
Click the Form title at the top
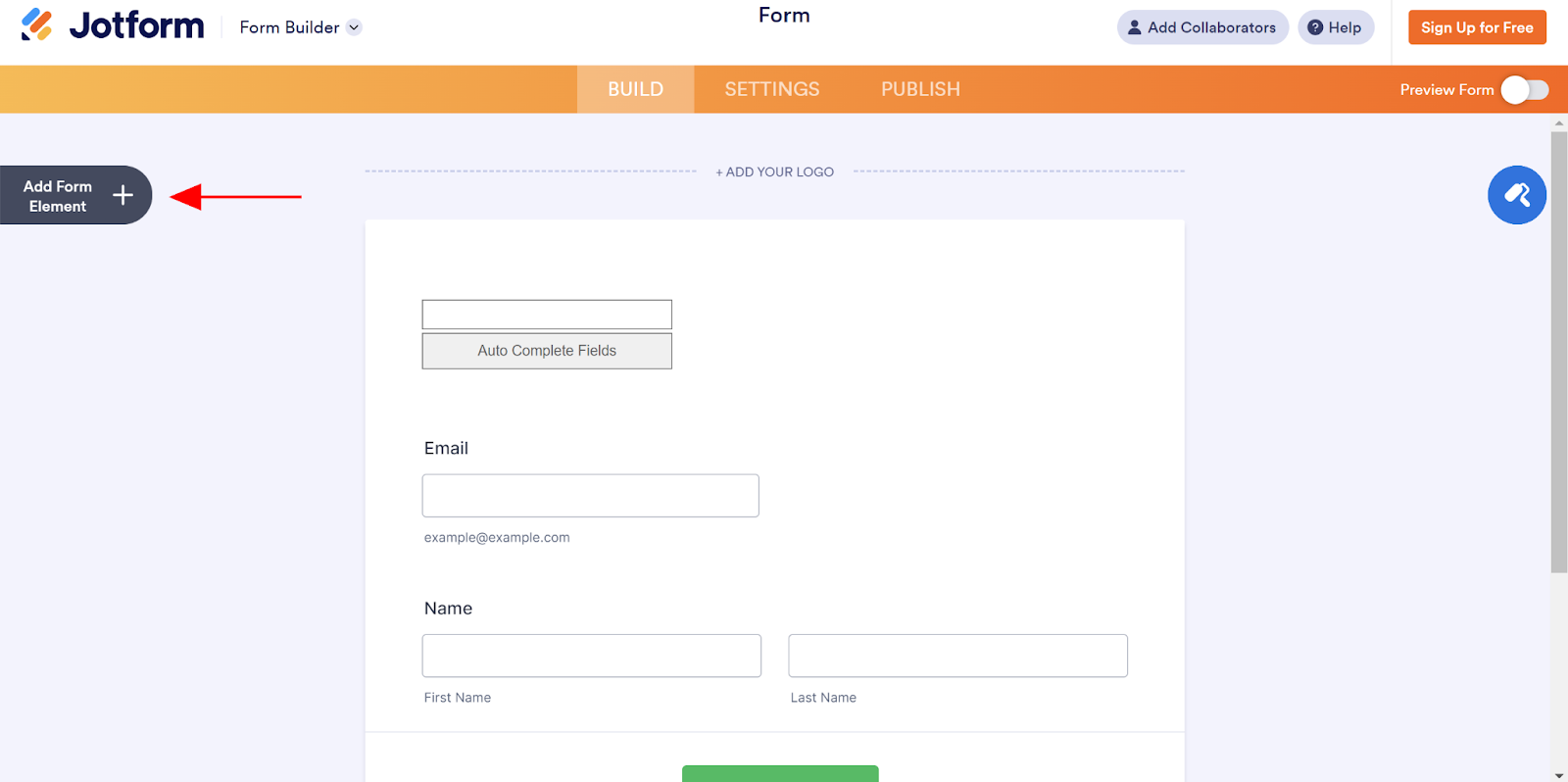pos(784,16)
